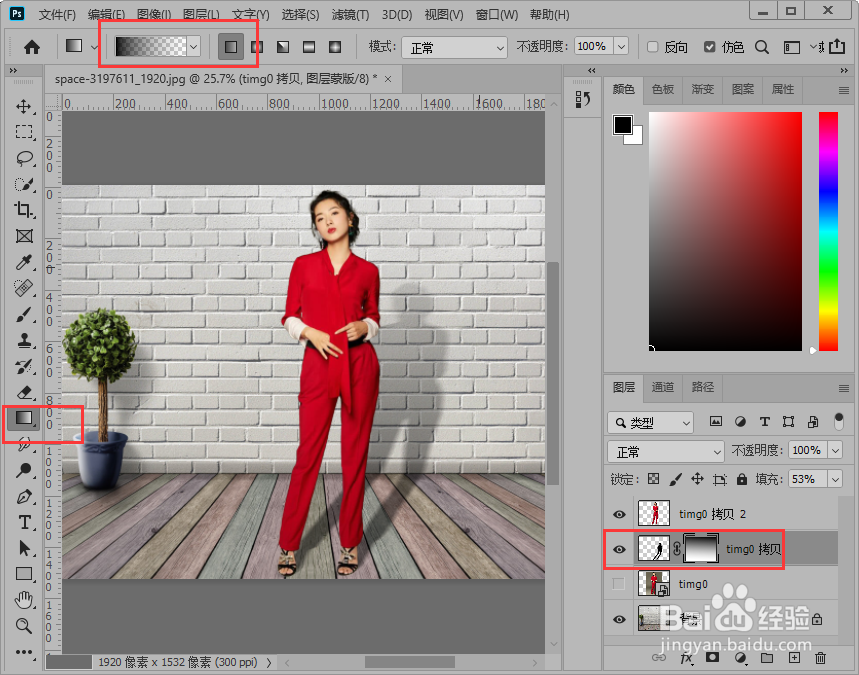This screenshot has width=859, height=675.
Task: Toggle lock all on layer
Action: [x=742, y=479]
